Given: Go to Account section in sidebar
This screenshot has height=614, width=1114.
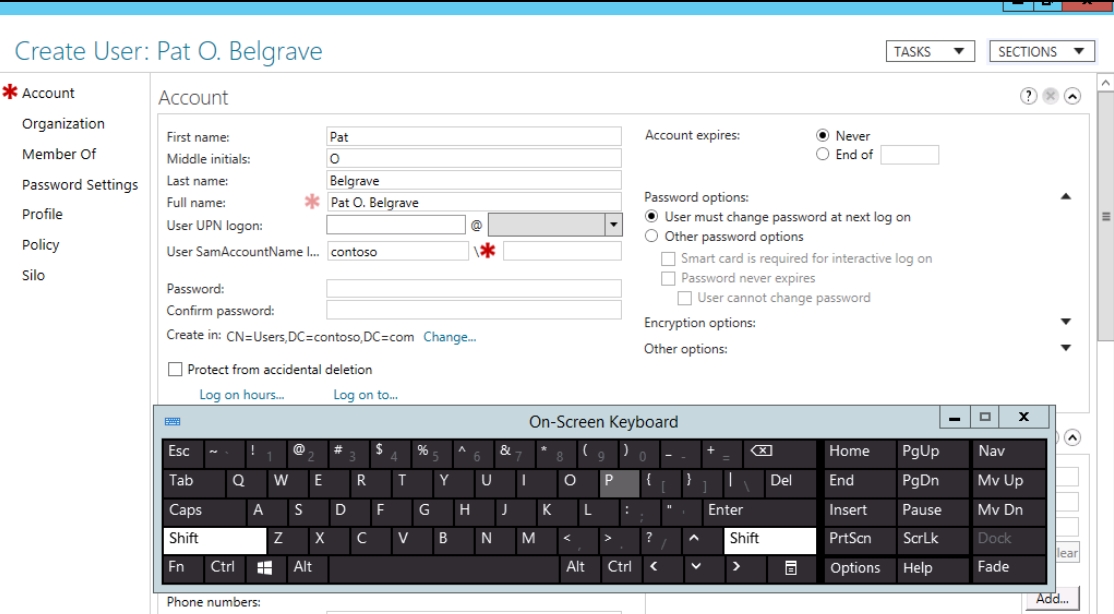Looking at the screenshot, I should click(x=48, y=93).
